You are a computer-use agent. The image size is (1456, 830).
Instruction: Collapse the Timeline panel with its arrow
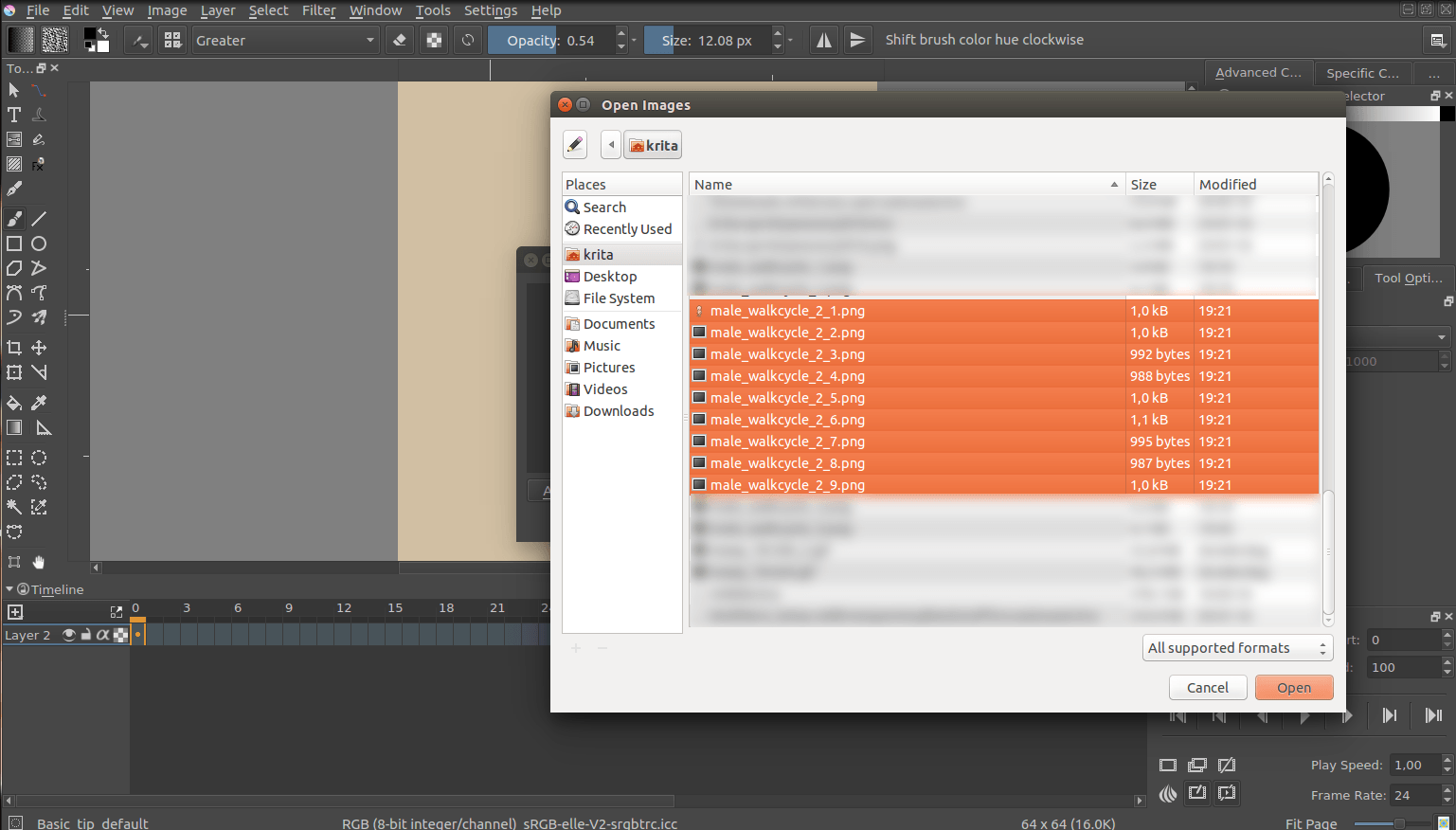(9, 589)
